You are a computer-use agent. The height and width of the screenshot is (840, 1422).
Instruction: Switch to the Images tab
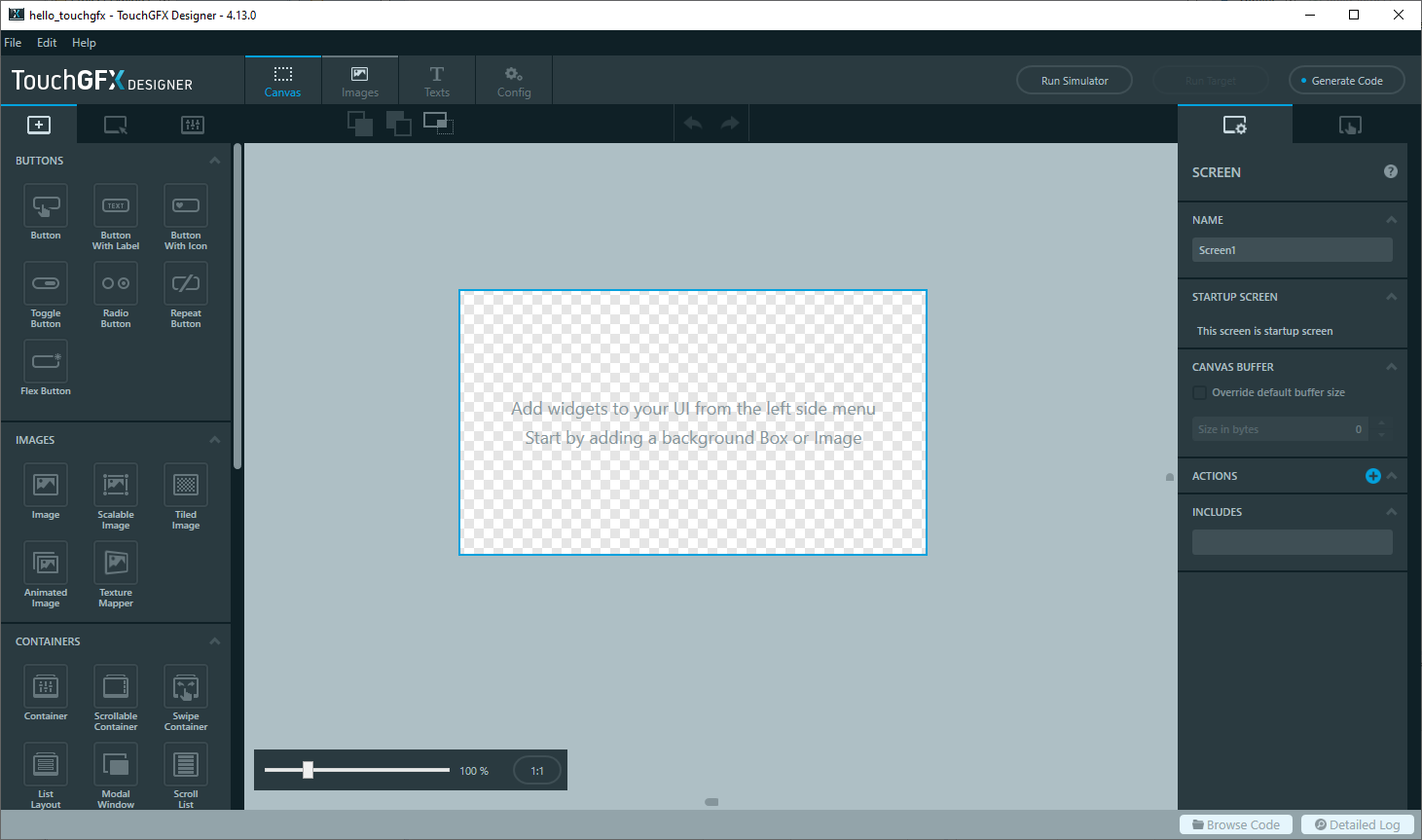click(360, 81)
